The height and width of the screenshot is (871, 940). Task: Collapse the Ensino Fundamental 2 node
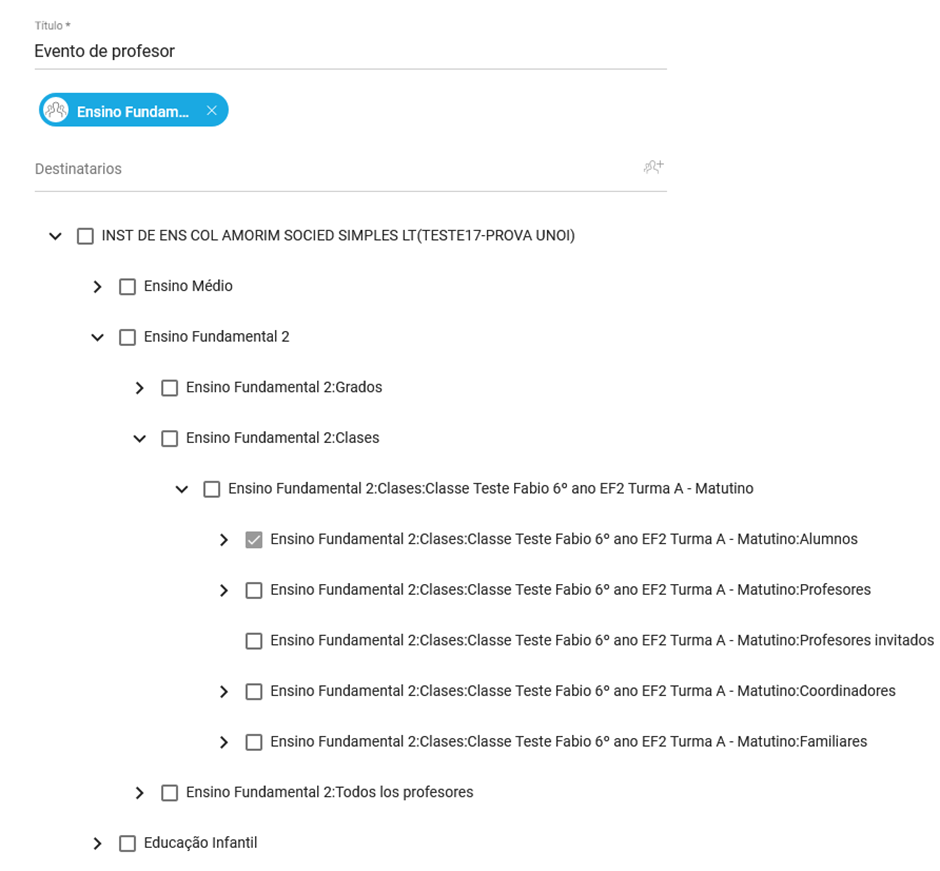click(97, 338)
